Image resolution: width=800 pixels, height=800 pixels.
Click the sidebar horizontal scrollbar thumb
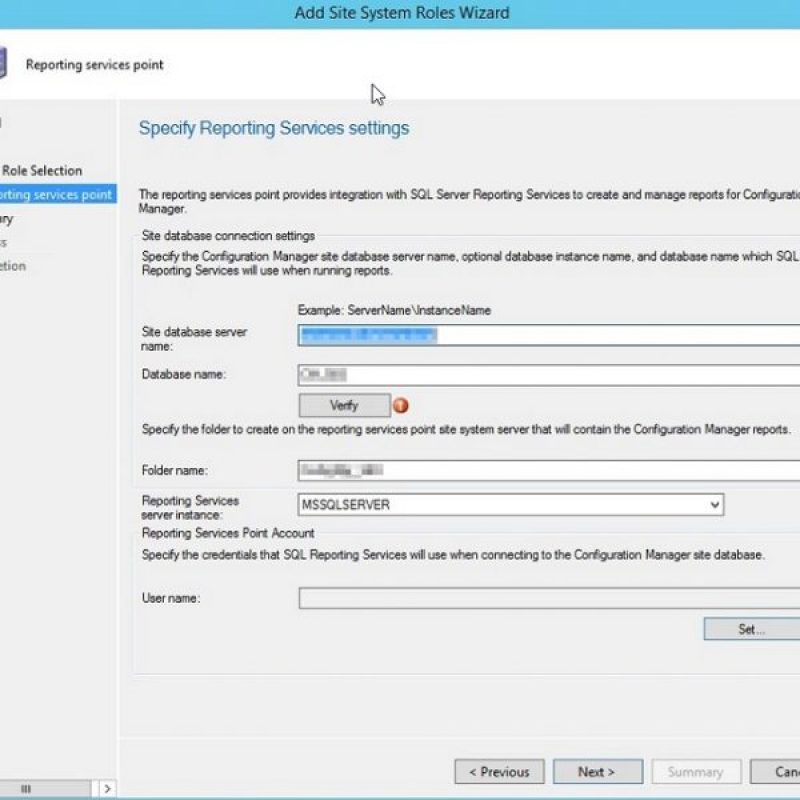[25, 789]
